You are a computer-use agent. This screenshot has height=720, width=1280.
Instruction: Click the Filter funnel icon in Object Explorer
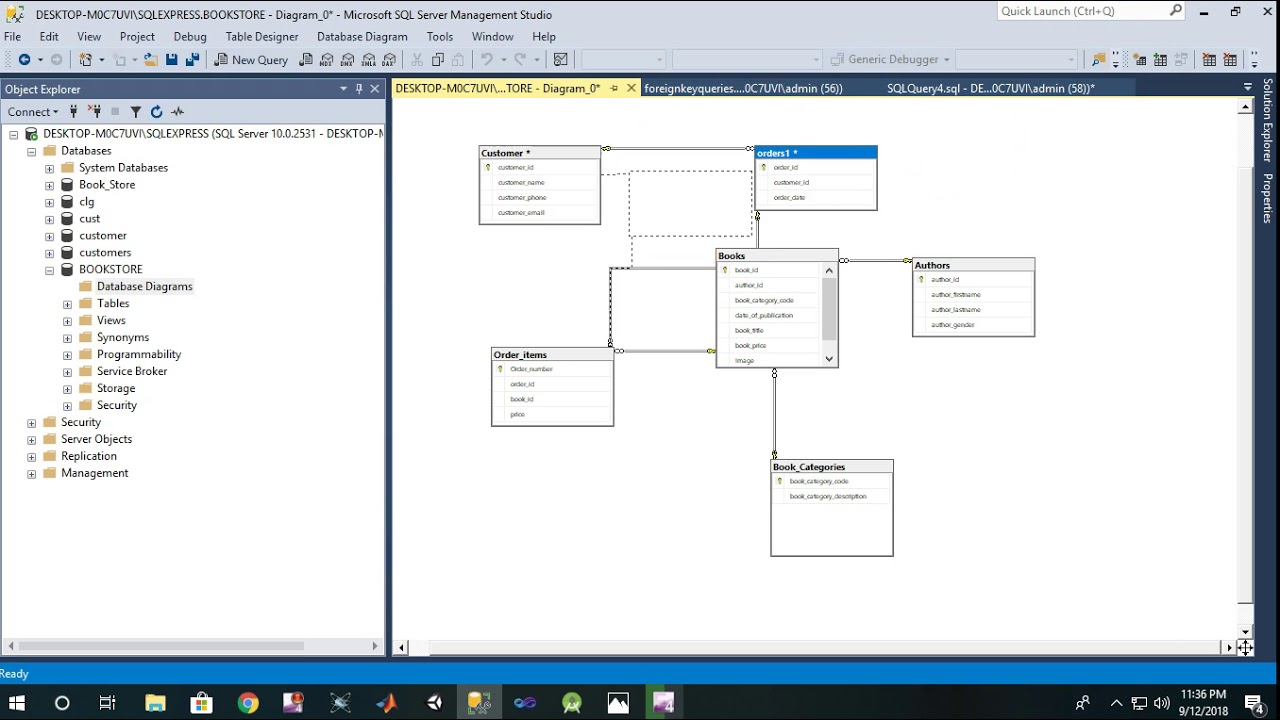point(136,112)
